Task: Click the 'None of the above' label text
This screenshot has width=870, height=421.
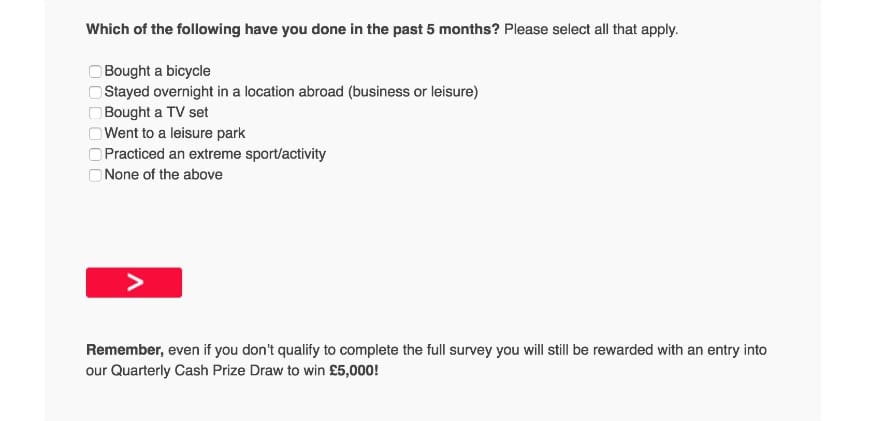Action: pyautogui.click(x=164, y=175)
